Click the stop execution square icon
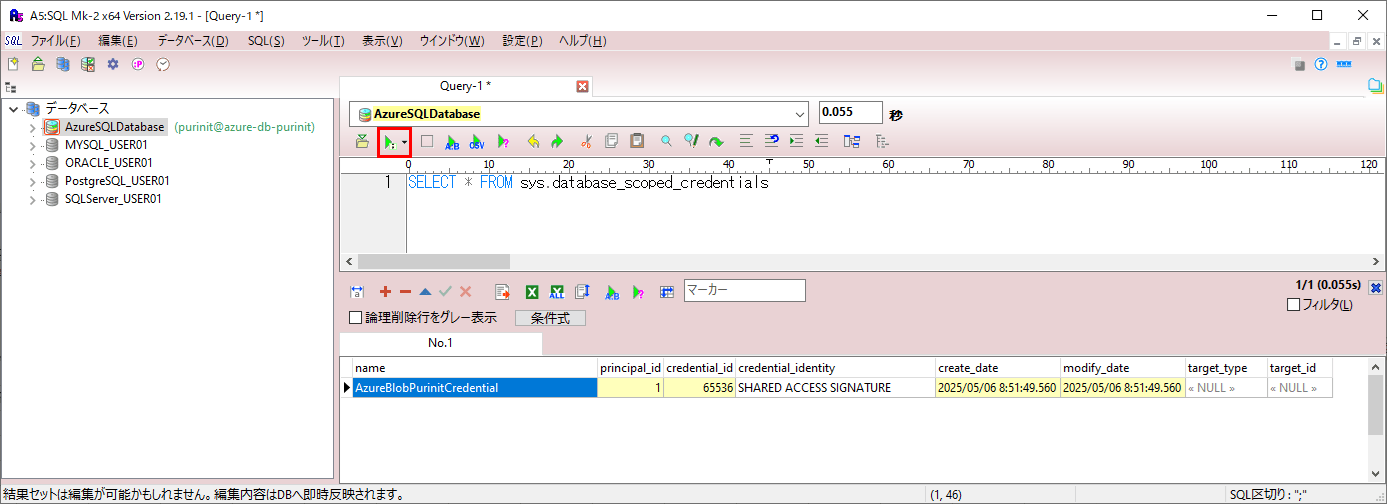The height and width of the screenshot is (504, 1387). tap(427, 142)
